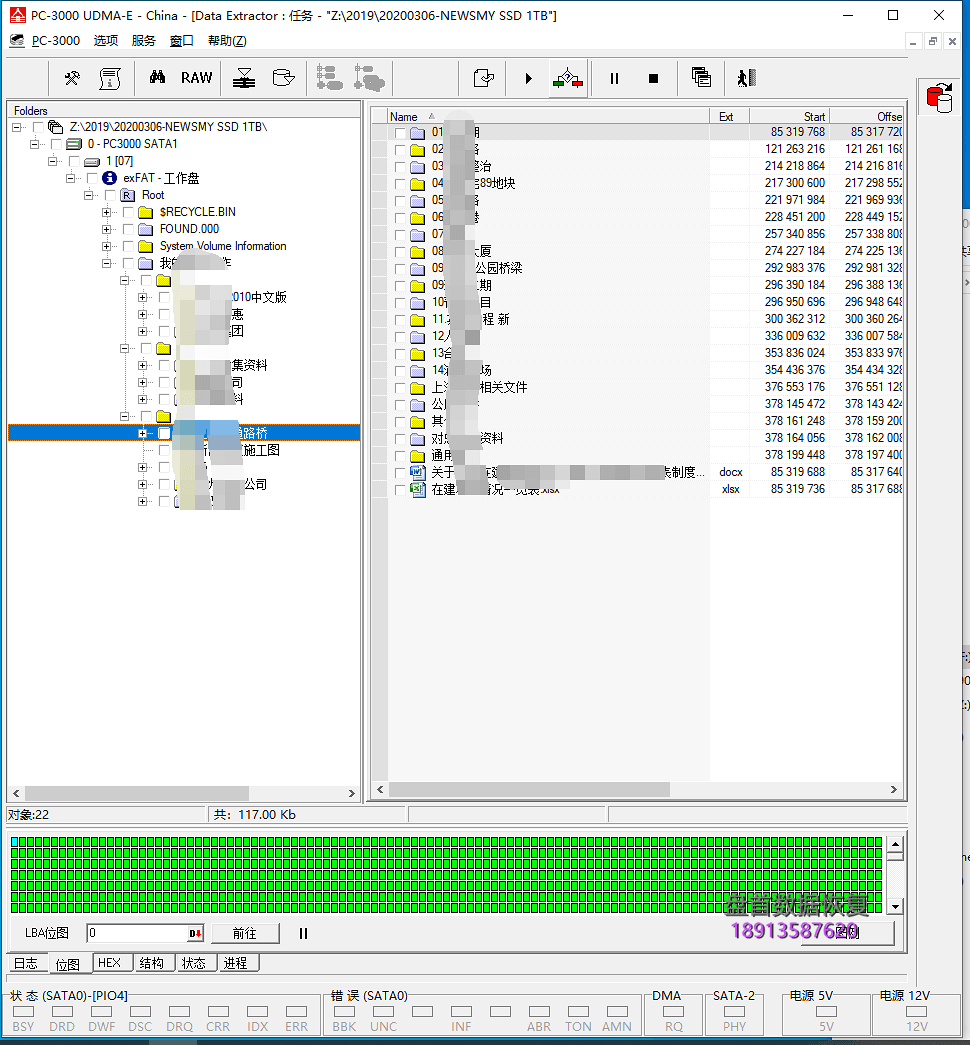
Task: Check the System Volume Information checkbox
Action: 128,247
